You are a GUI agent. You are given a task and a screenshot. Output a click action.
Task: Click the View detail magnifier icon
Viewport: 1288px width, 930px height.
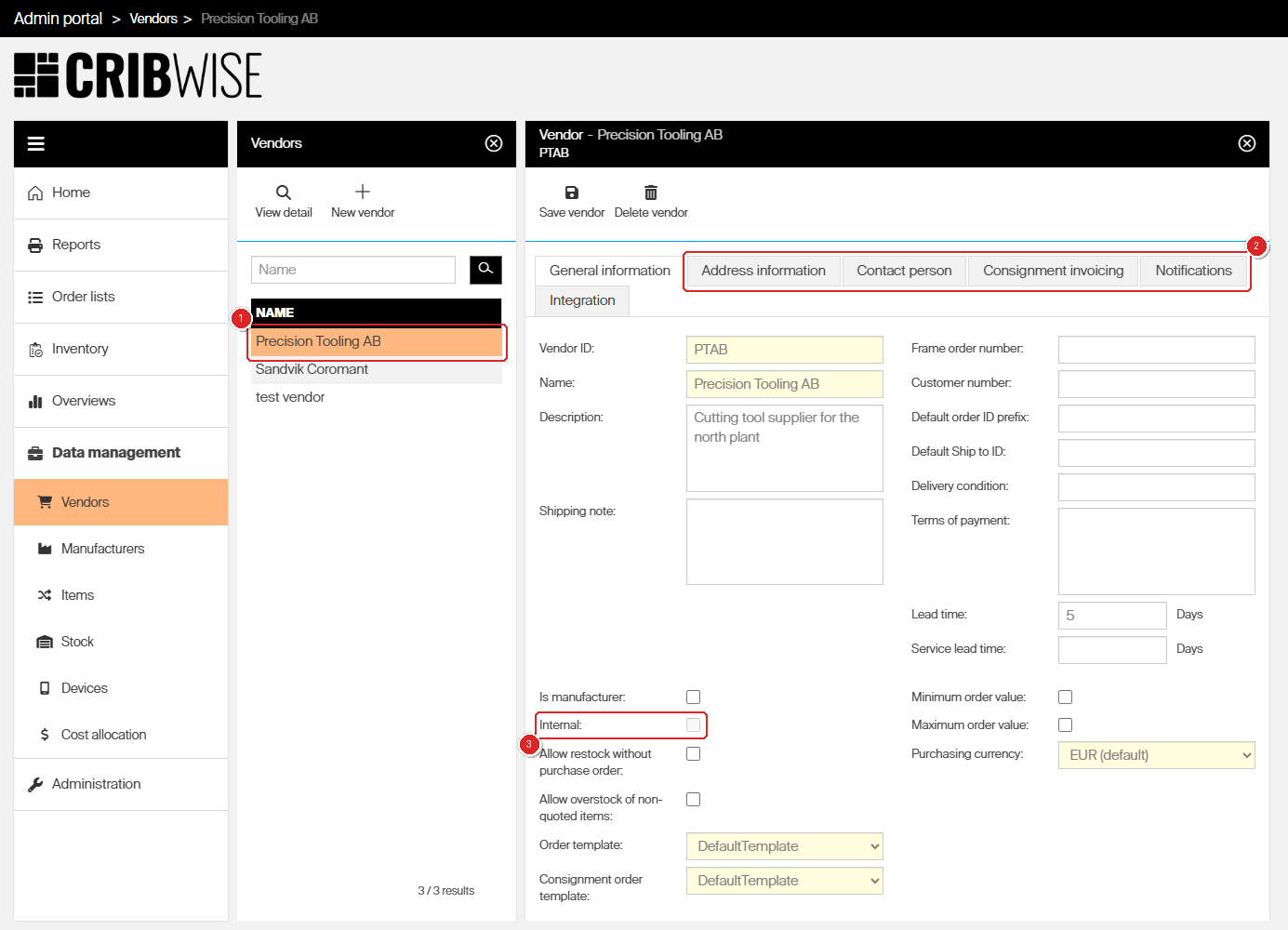coord(284,193)
